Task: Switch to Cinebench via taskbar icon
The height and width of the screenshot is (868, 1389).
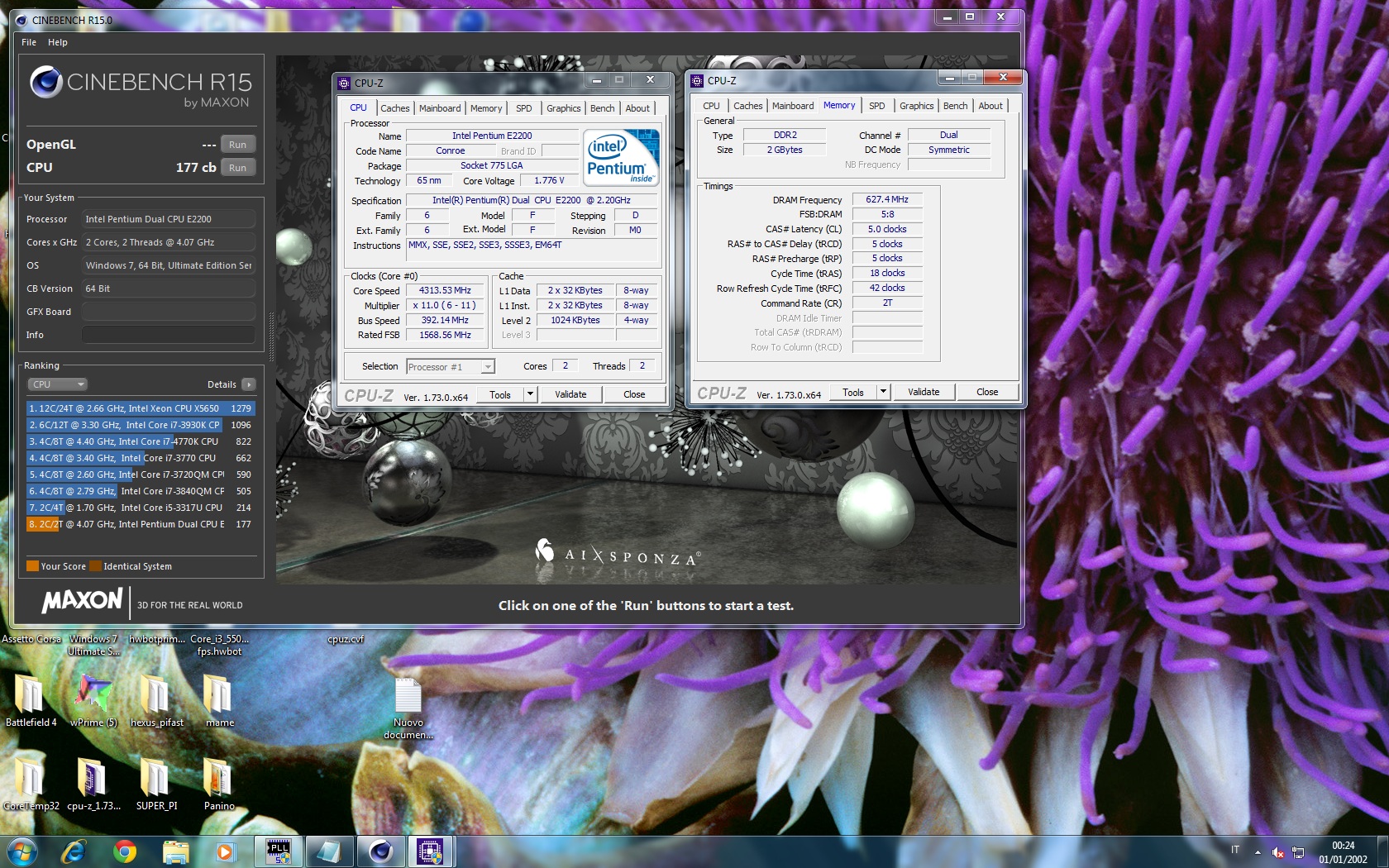Action: tap(380, 851)
